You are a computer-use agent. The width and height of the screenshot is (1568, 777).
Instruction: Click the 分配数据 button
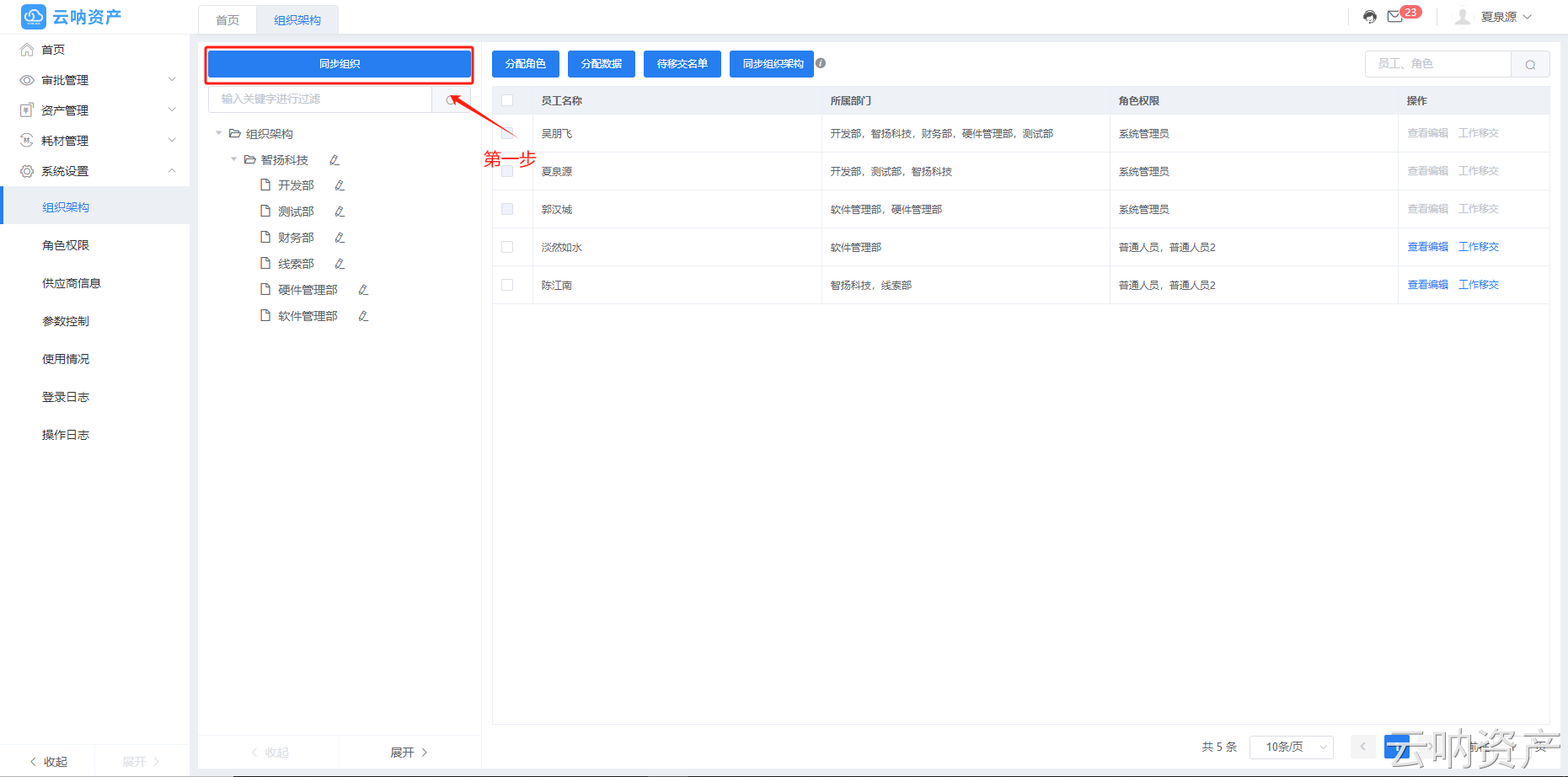(x=602, y=64)
